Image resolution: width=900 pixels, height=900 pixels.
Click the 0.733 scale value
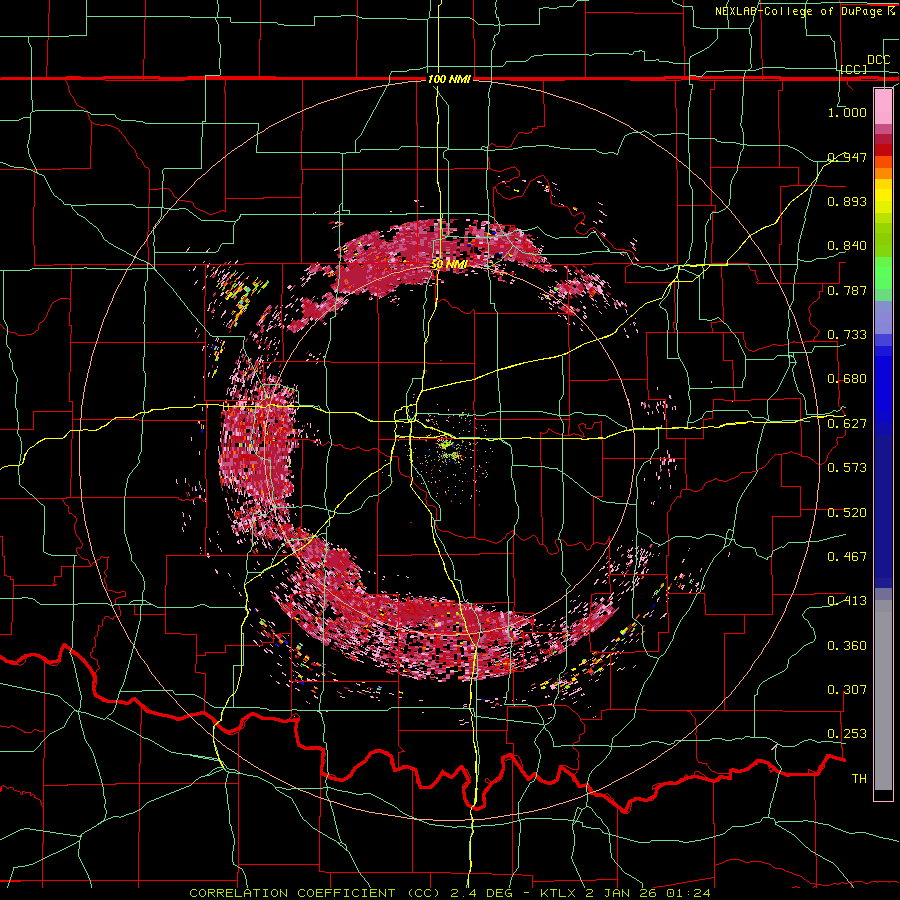(x=847, y=334)
